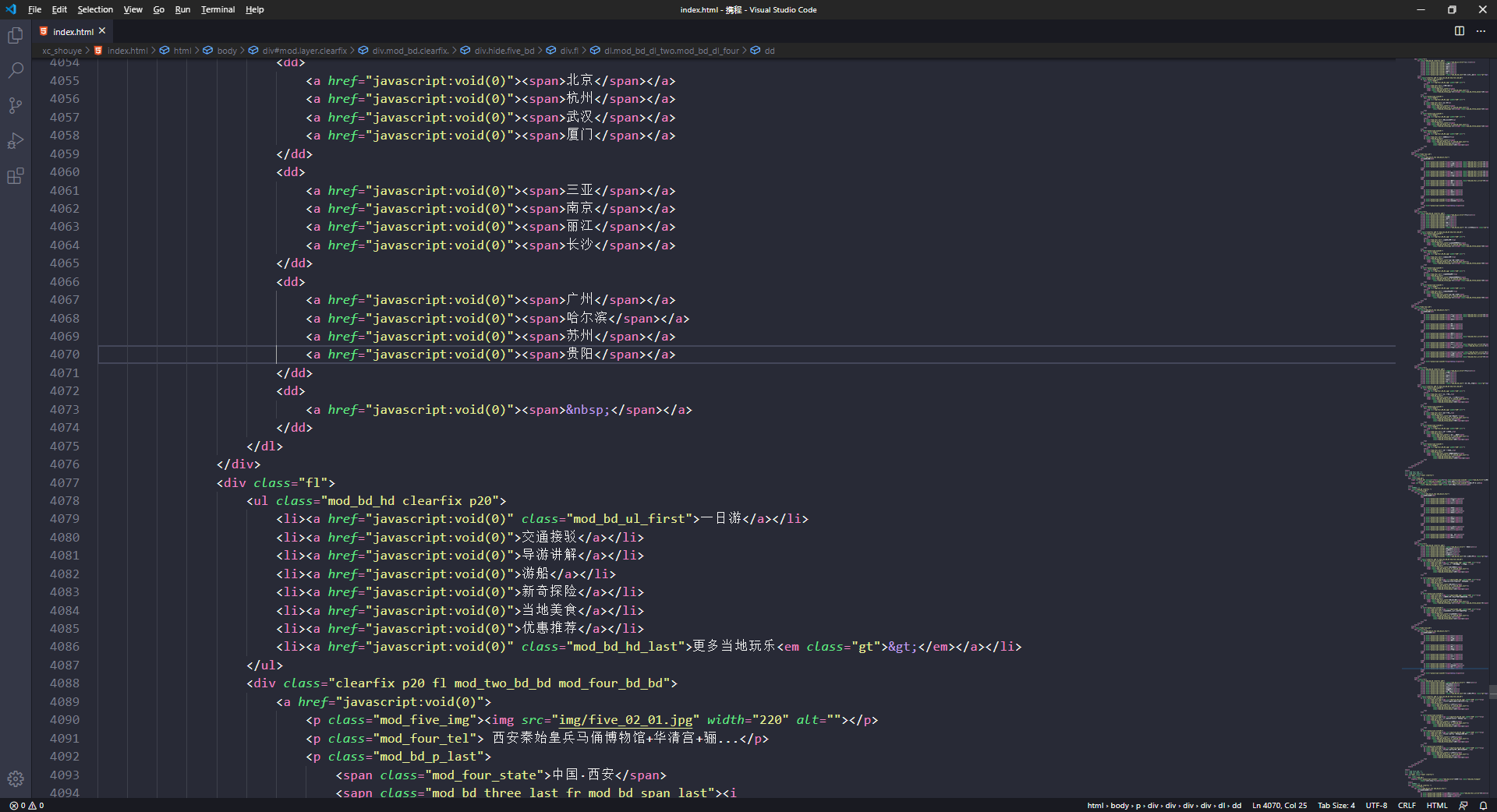Click the vertical scrollbar thumb
This screenshot has height=812, width=1497.
pos(1493,692)
